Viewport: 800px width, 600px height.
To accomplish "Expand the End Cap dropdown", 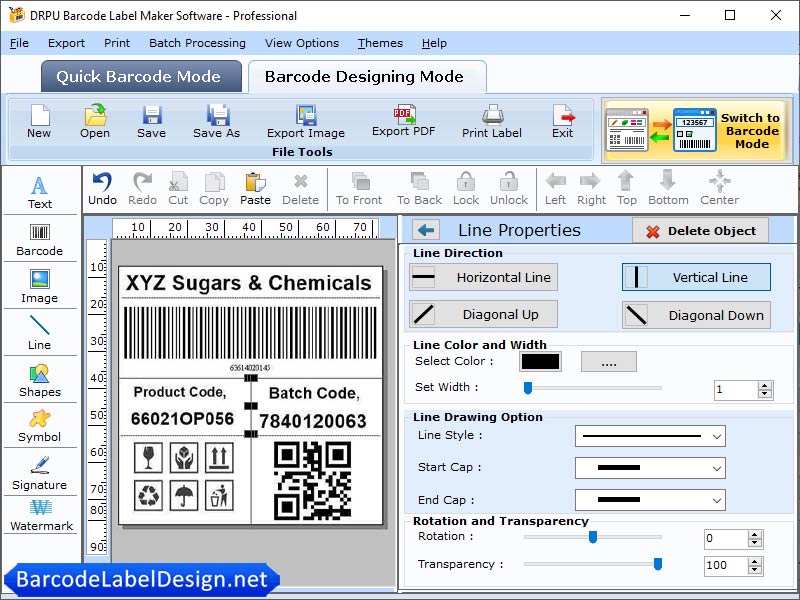I will [650, 499].
